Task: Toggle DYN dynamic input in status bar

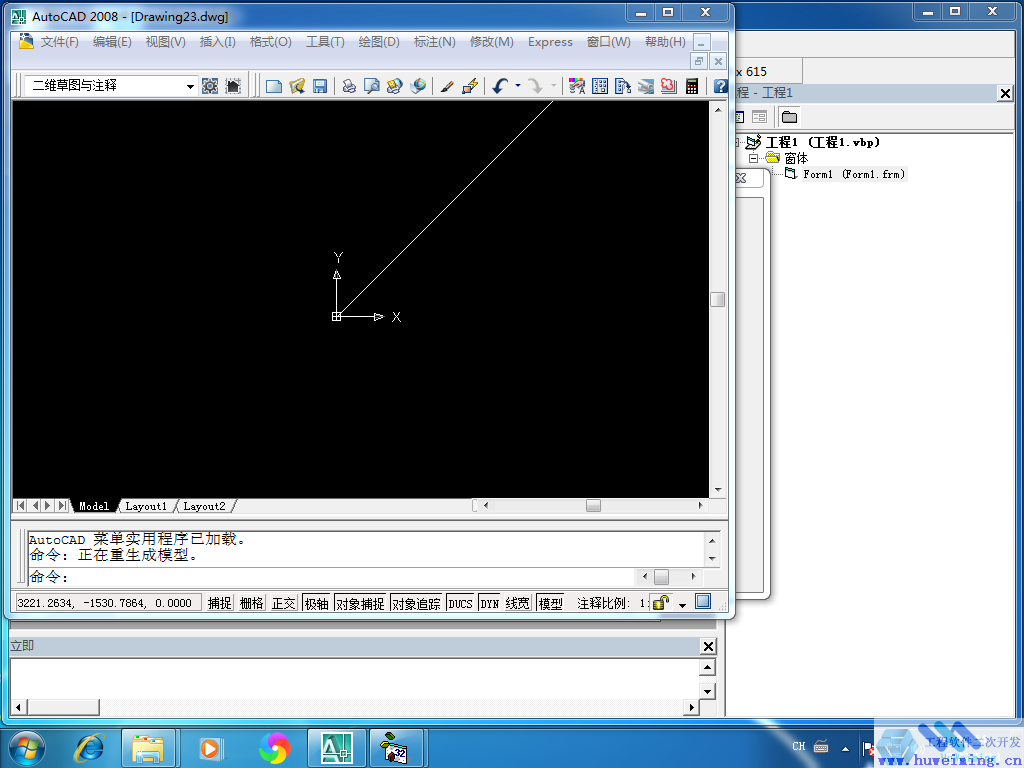Action: click(489, 603)
